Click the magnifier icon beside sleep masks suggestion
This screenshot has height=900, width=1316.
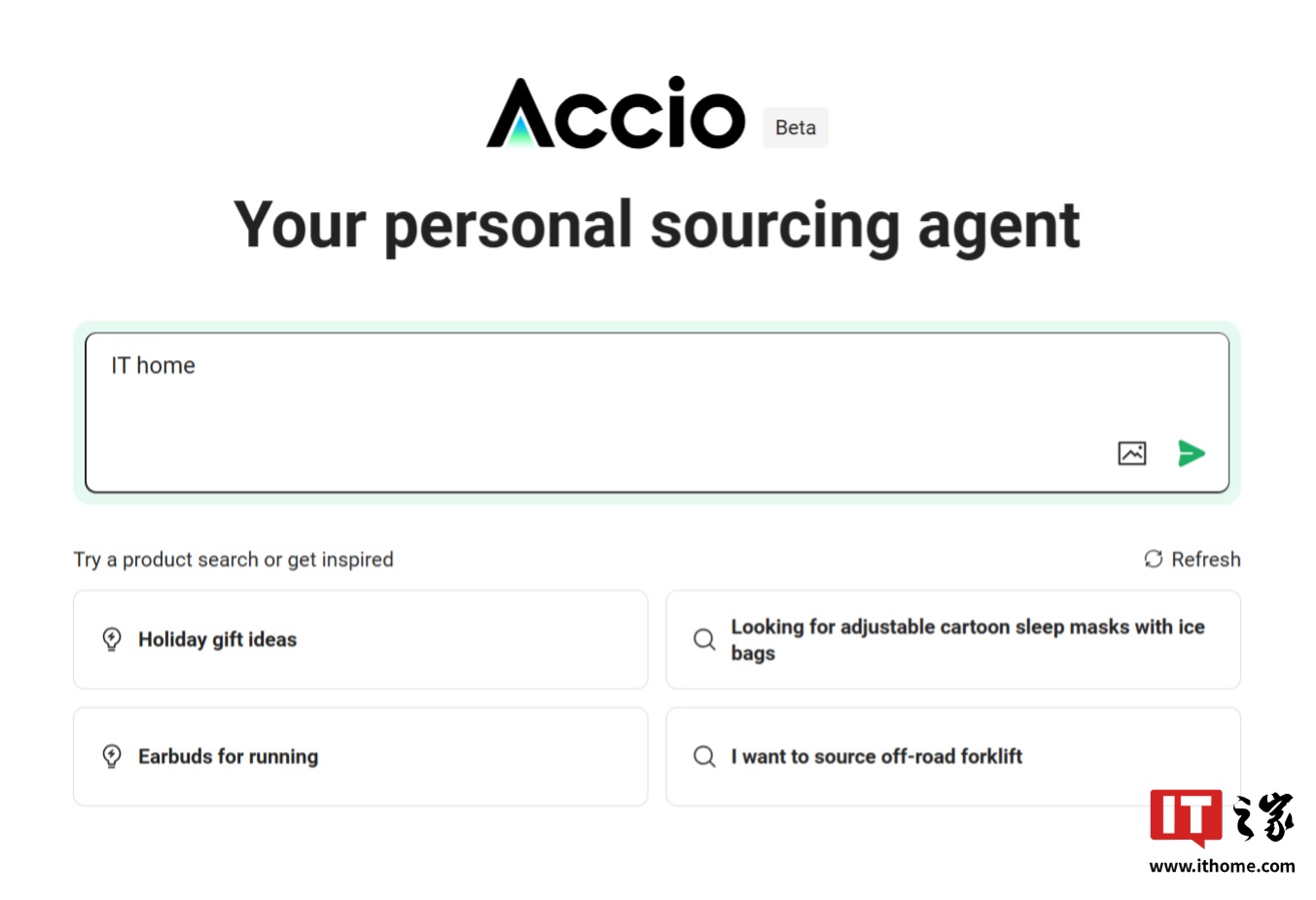(703, 639)
